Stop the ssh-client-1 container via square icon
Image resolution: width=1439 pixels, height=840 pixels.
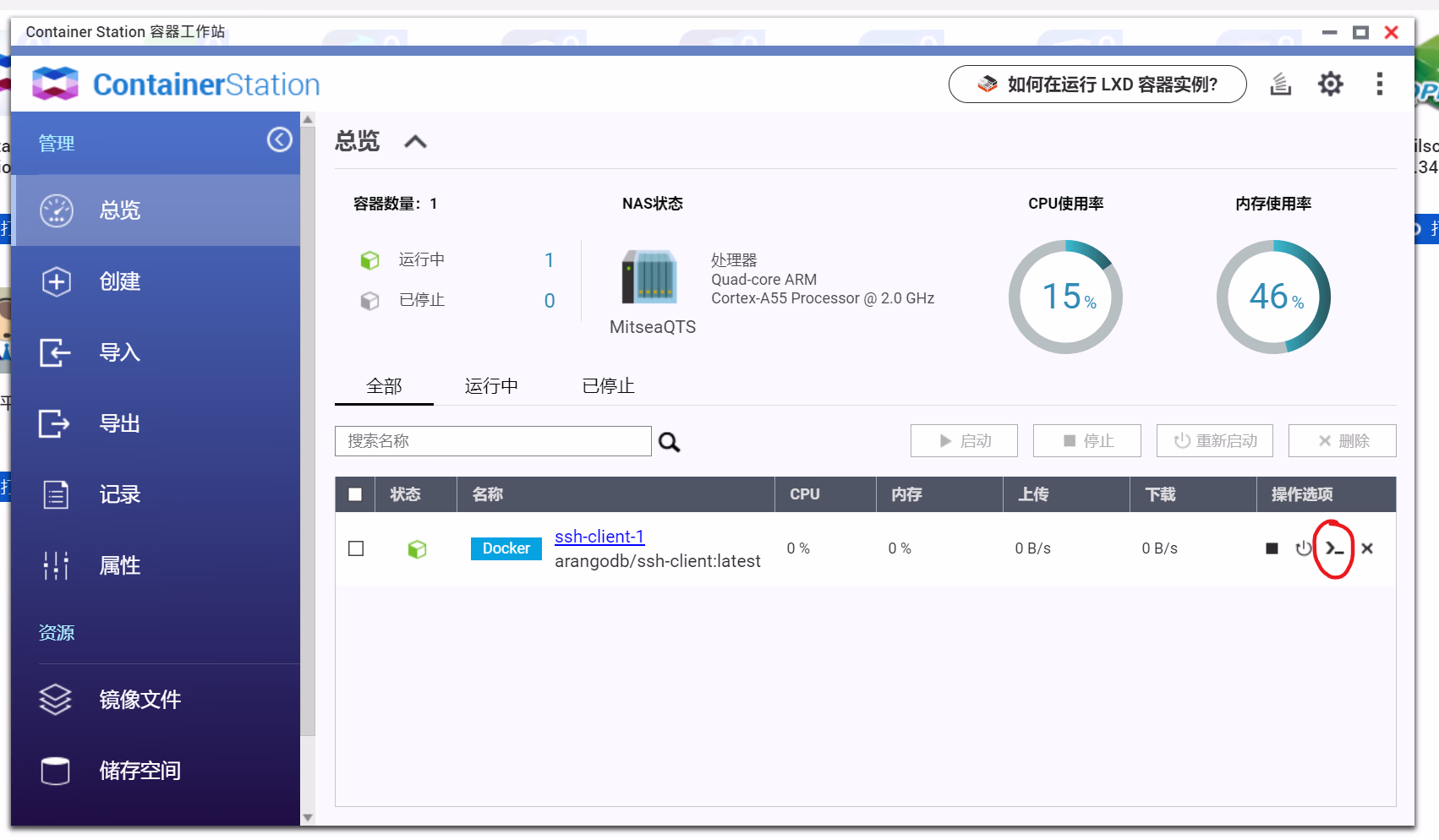(x=1272, y=549)
